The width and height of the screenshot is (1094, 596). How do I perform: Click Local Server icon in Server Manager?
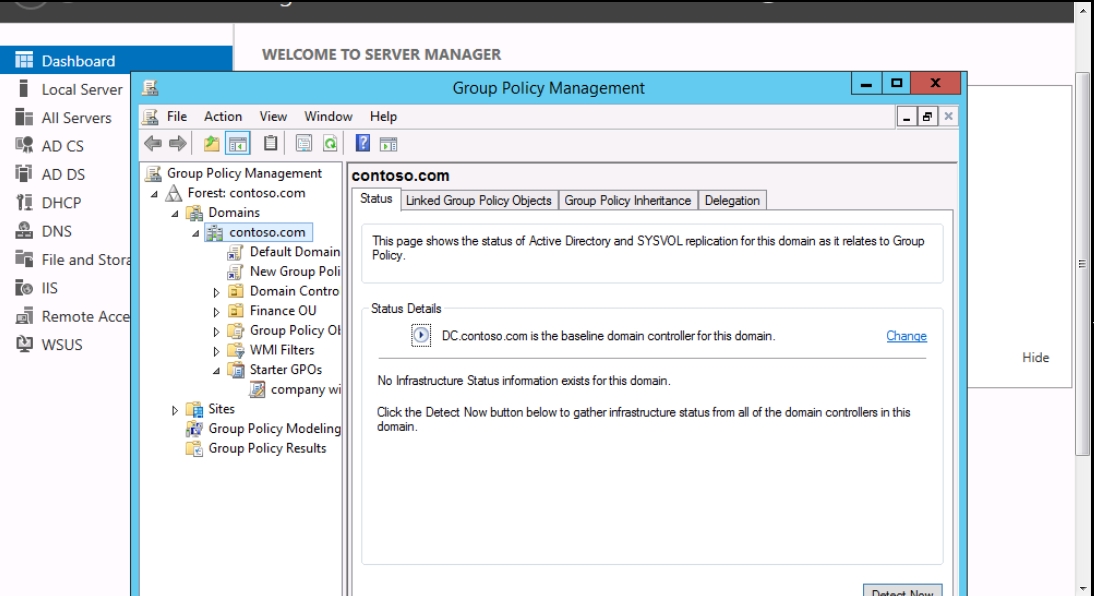click(x=24, y=89)
